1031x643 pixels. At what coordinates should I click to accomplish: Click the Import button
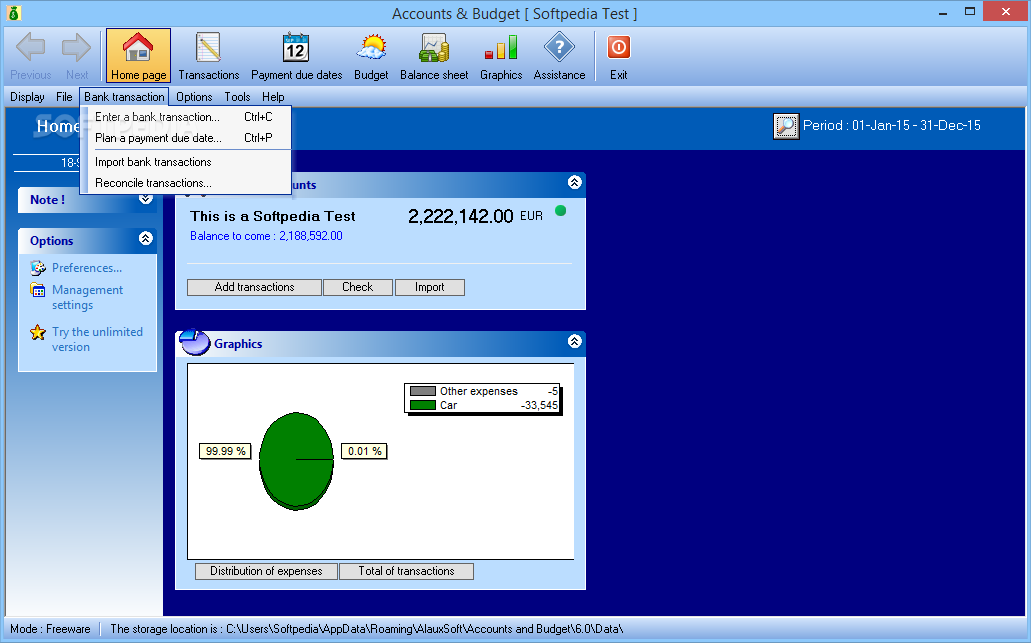[x=429, y=287]
